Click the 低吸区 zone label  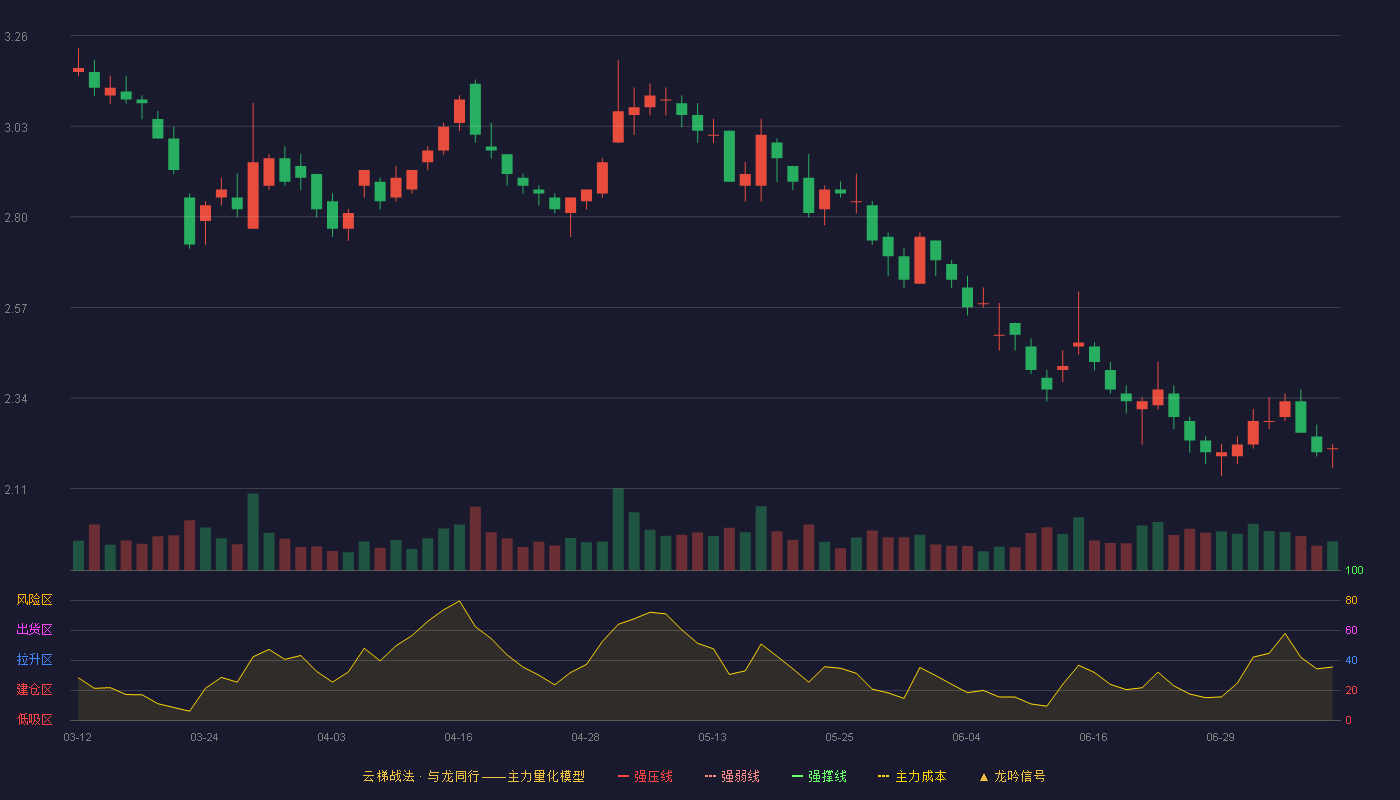34,719
